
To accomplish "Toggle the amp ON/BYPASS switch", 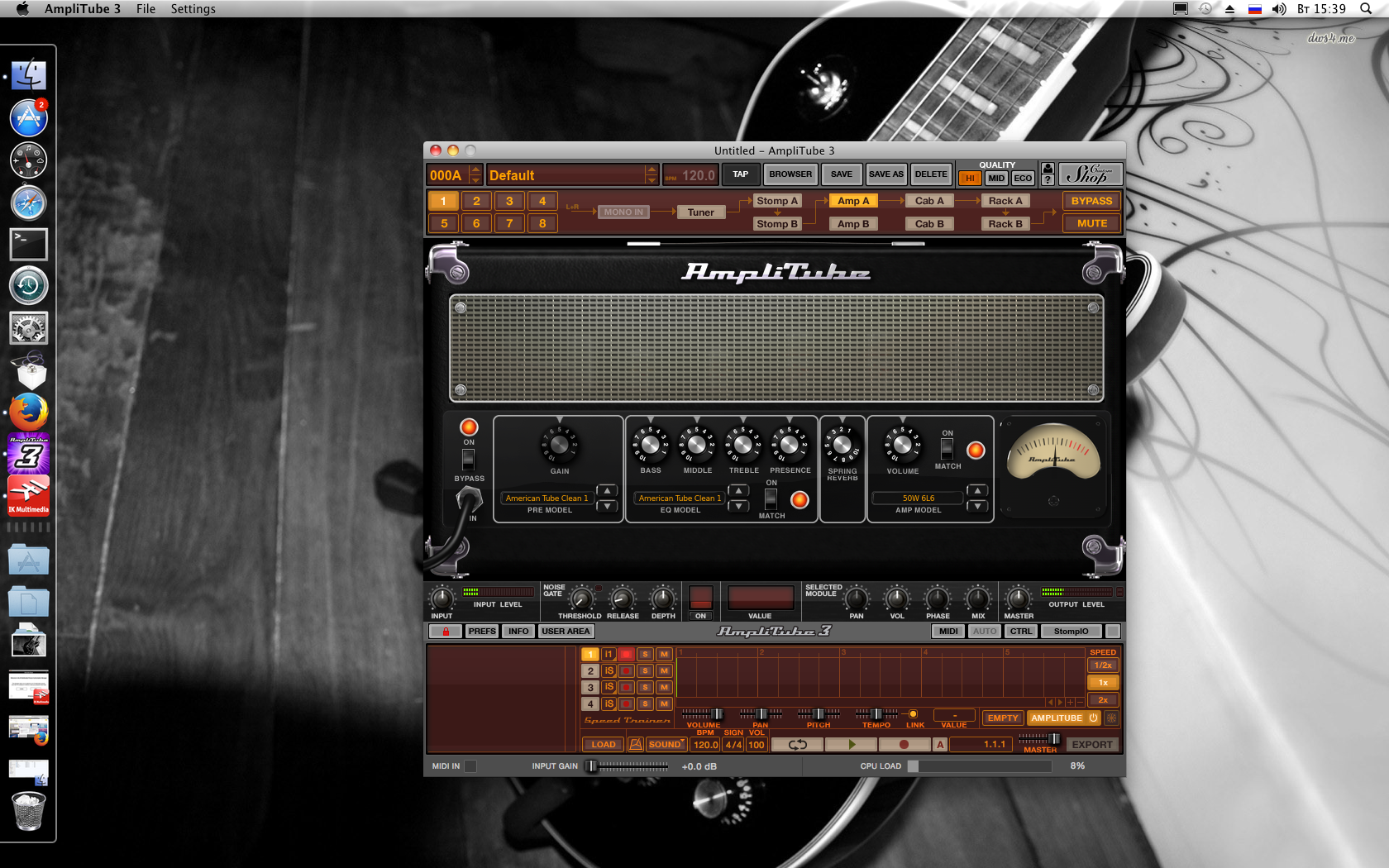I will [469, 459].
